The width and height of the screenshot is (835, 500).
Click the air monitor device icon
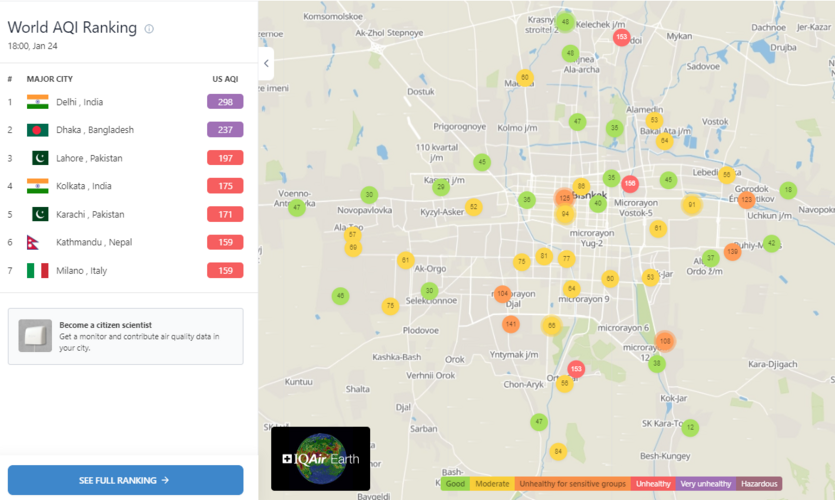[35, 336]
